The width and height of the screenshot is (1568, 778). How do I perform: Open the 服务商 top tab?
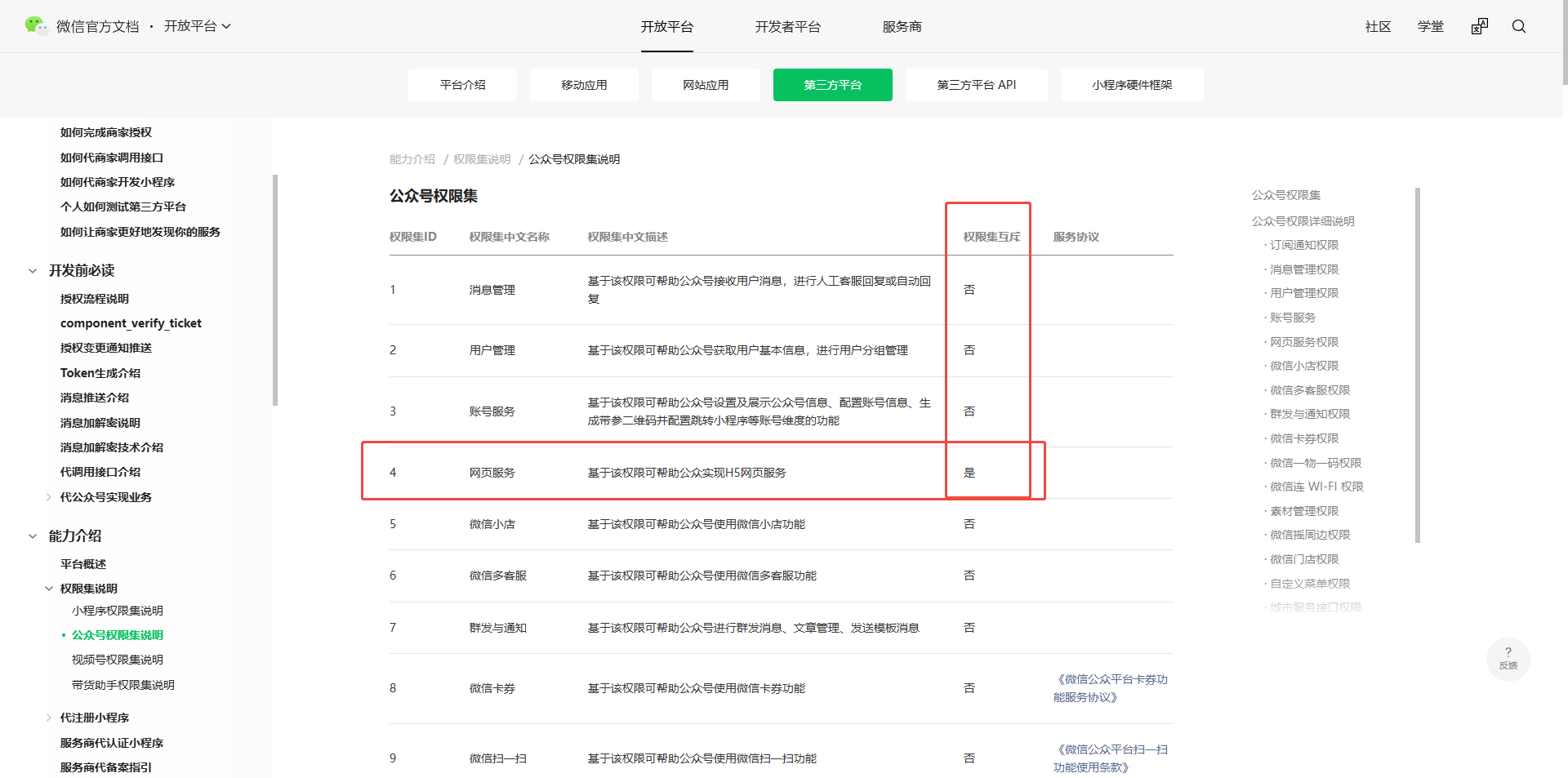coord(902,27)
